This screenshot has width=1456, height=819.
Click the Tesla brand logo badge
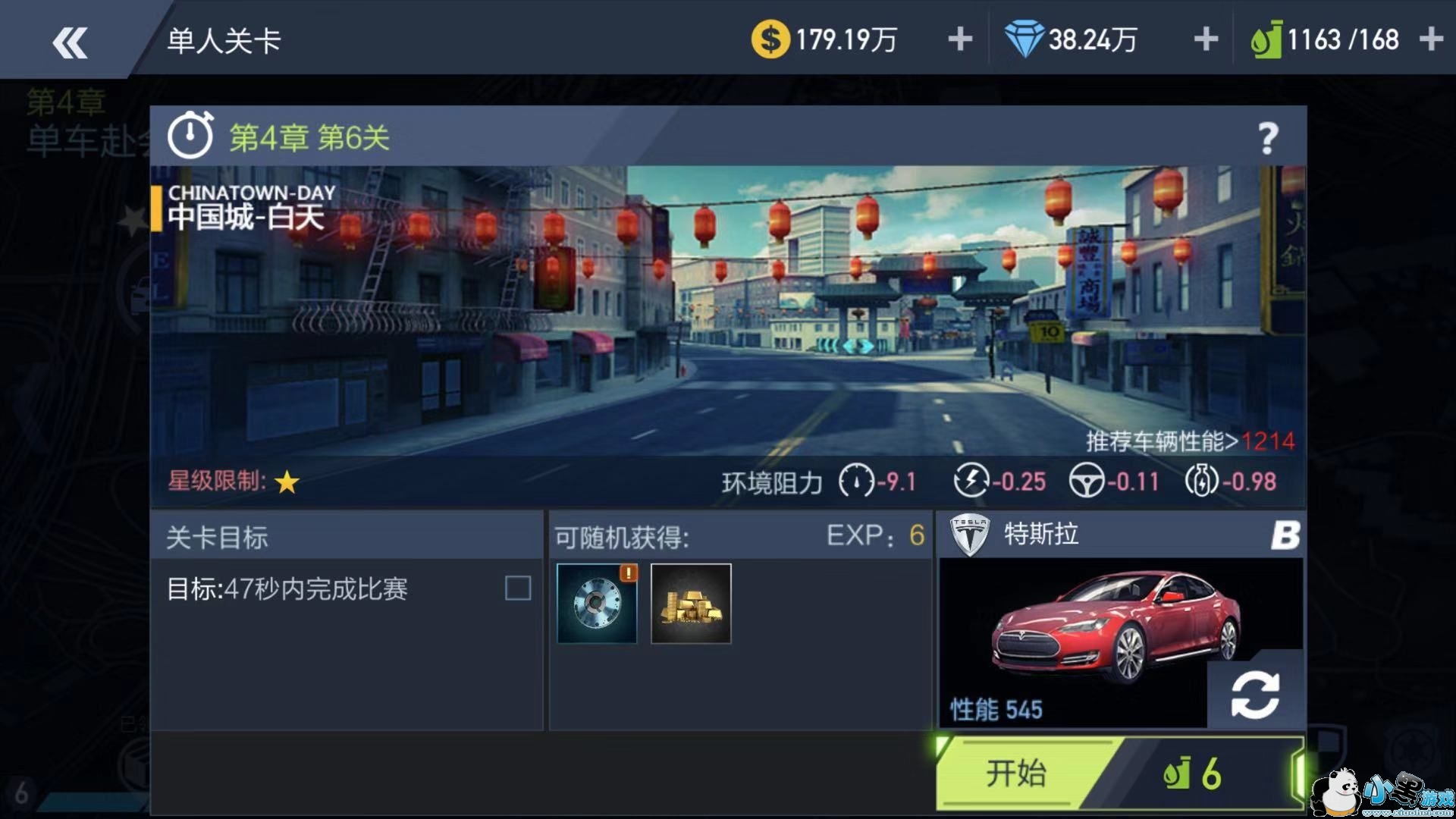click(x=970, y=535)
